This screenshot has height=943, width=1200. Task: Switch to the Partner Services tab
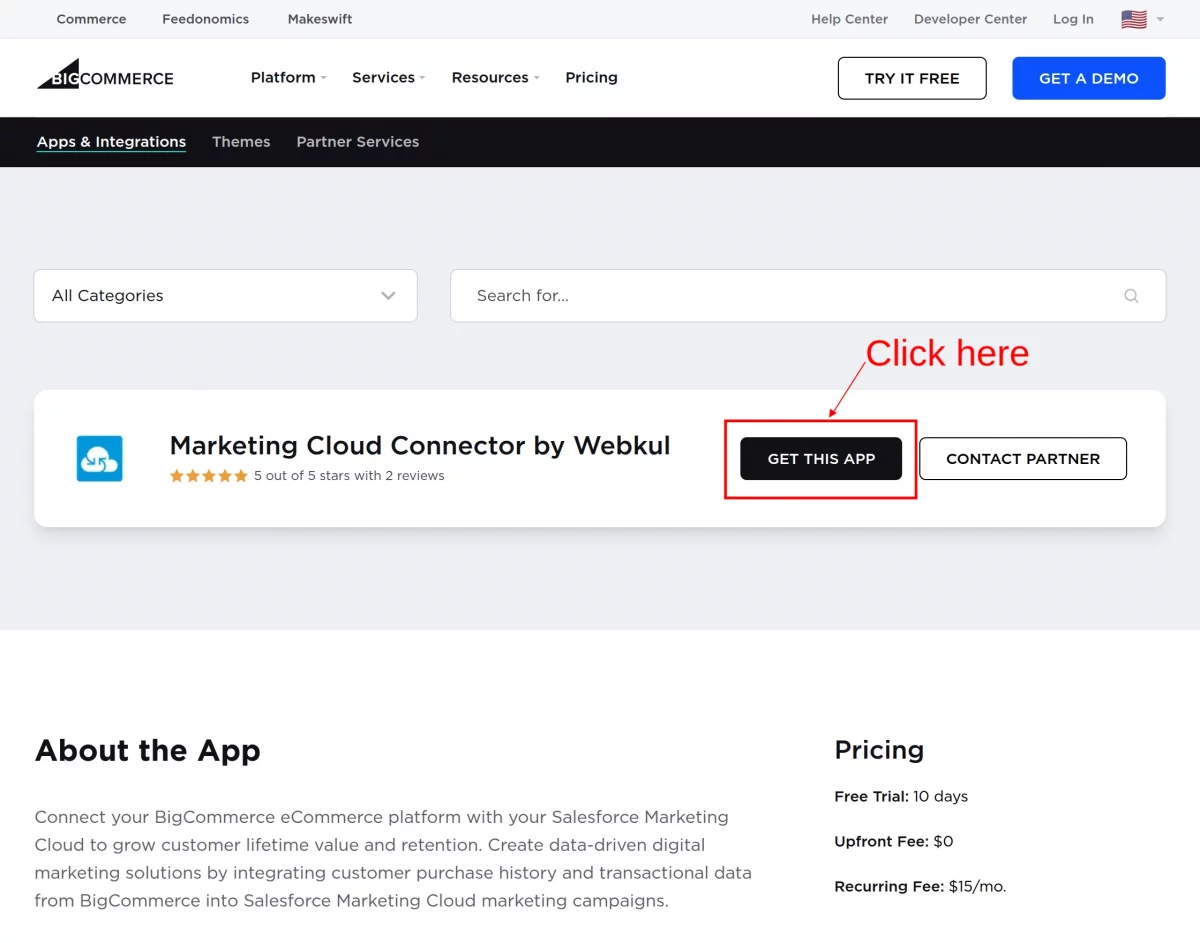coord(357,142)
